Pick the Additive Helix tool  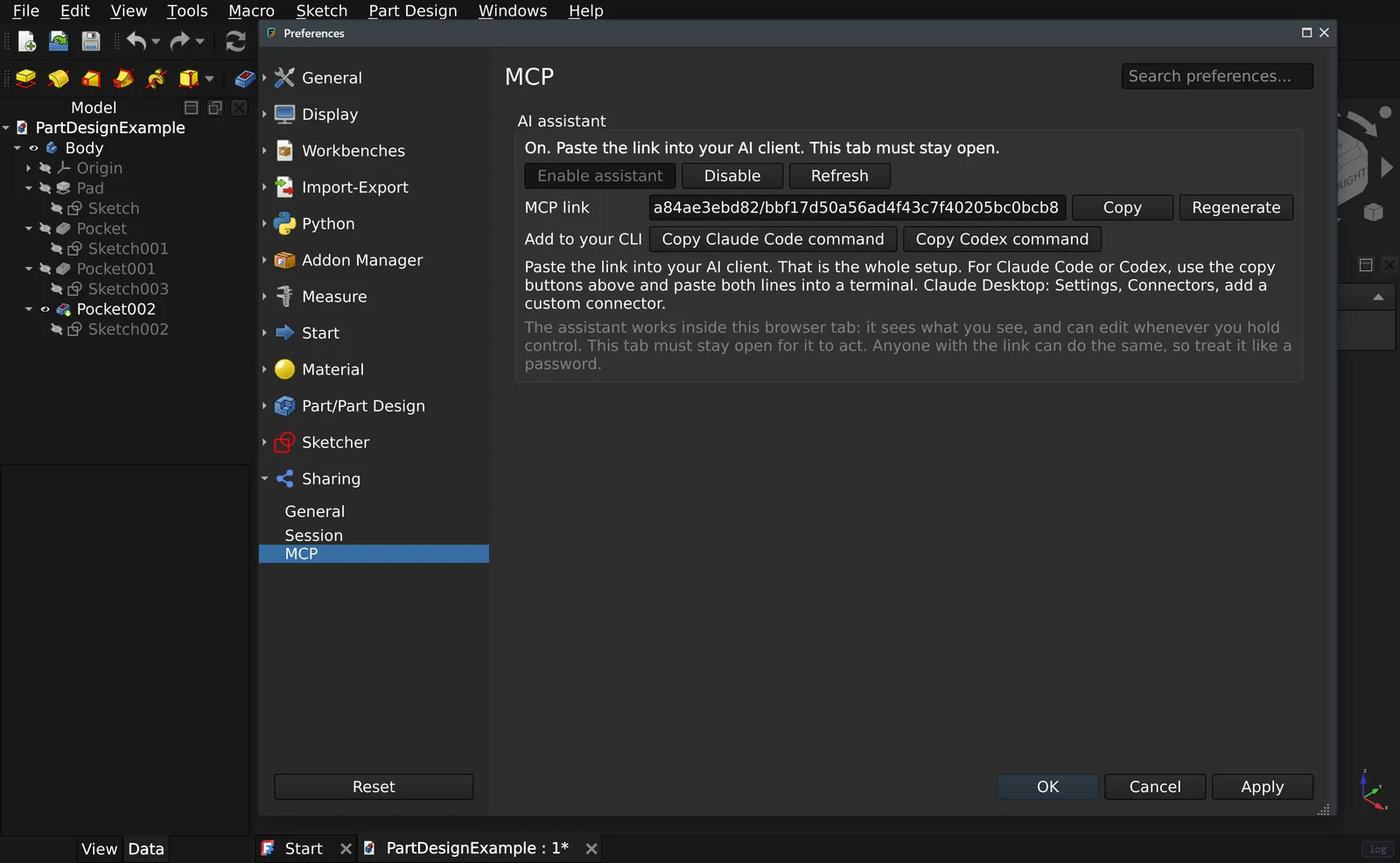pyautogui.click(x=156, y=79)
